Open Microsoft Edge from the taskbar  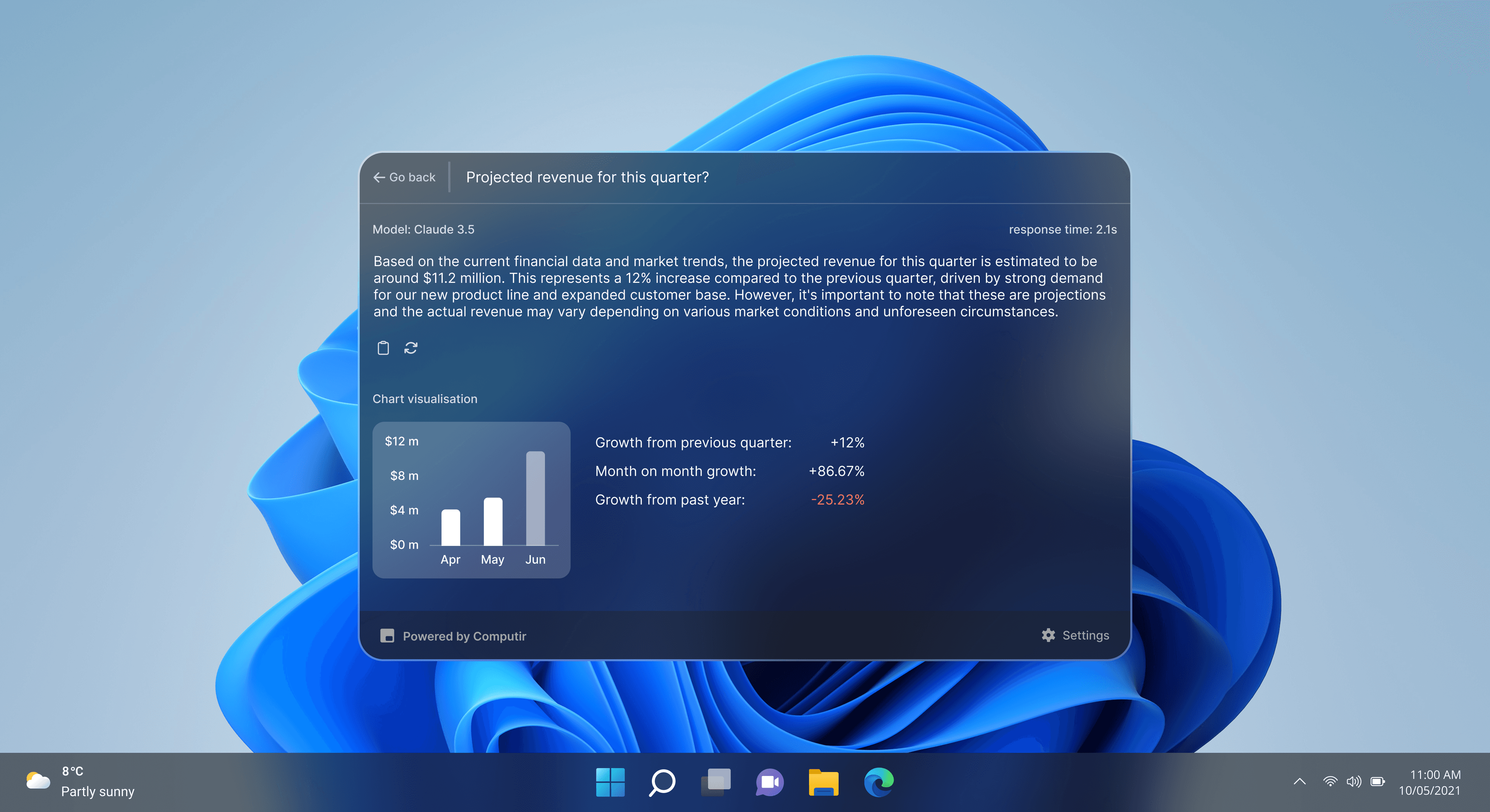pos(880,783)
